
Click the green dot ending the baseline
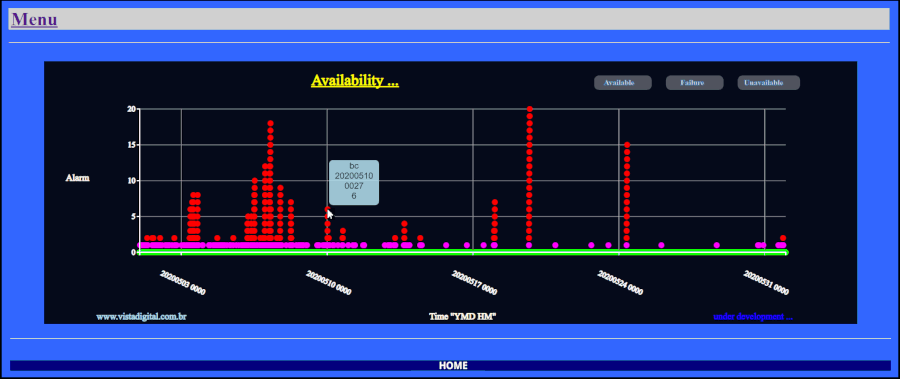785,252
